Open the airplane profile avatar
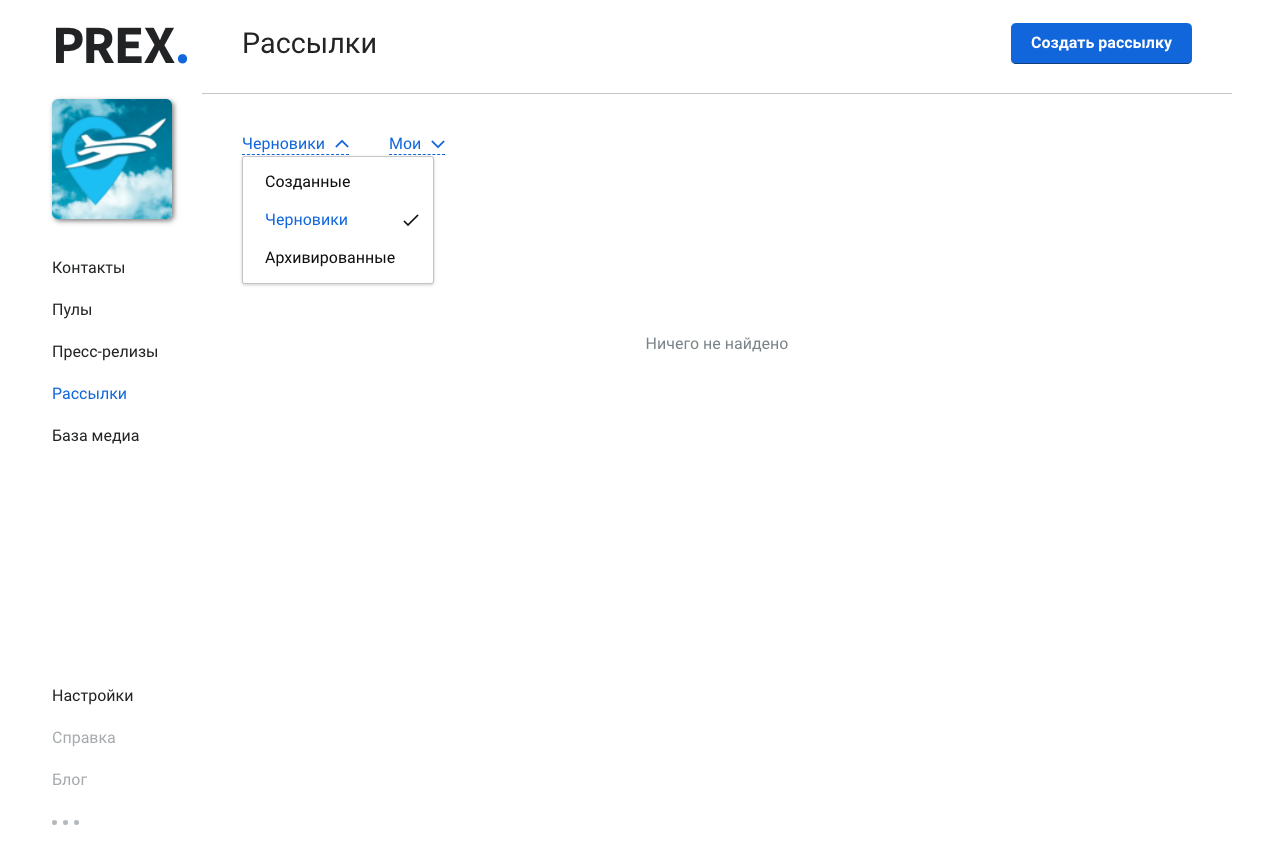1268x852 pixels. point(112,159)
